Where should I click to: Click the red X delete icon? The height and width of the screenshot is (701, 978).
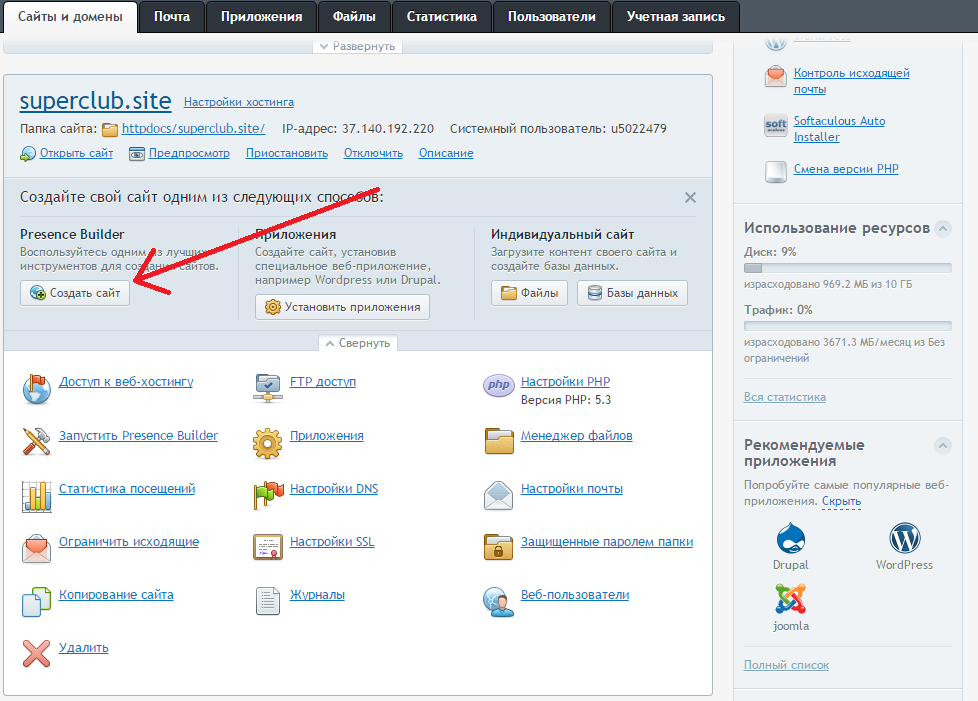[x=36, y=654]
